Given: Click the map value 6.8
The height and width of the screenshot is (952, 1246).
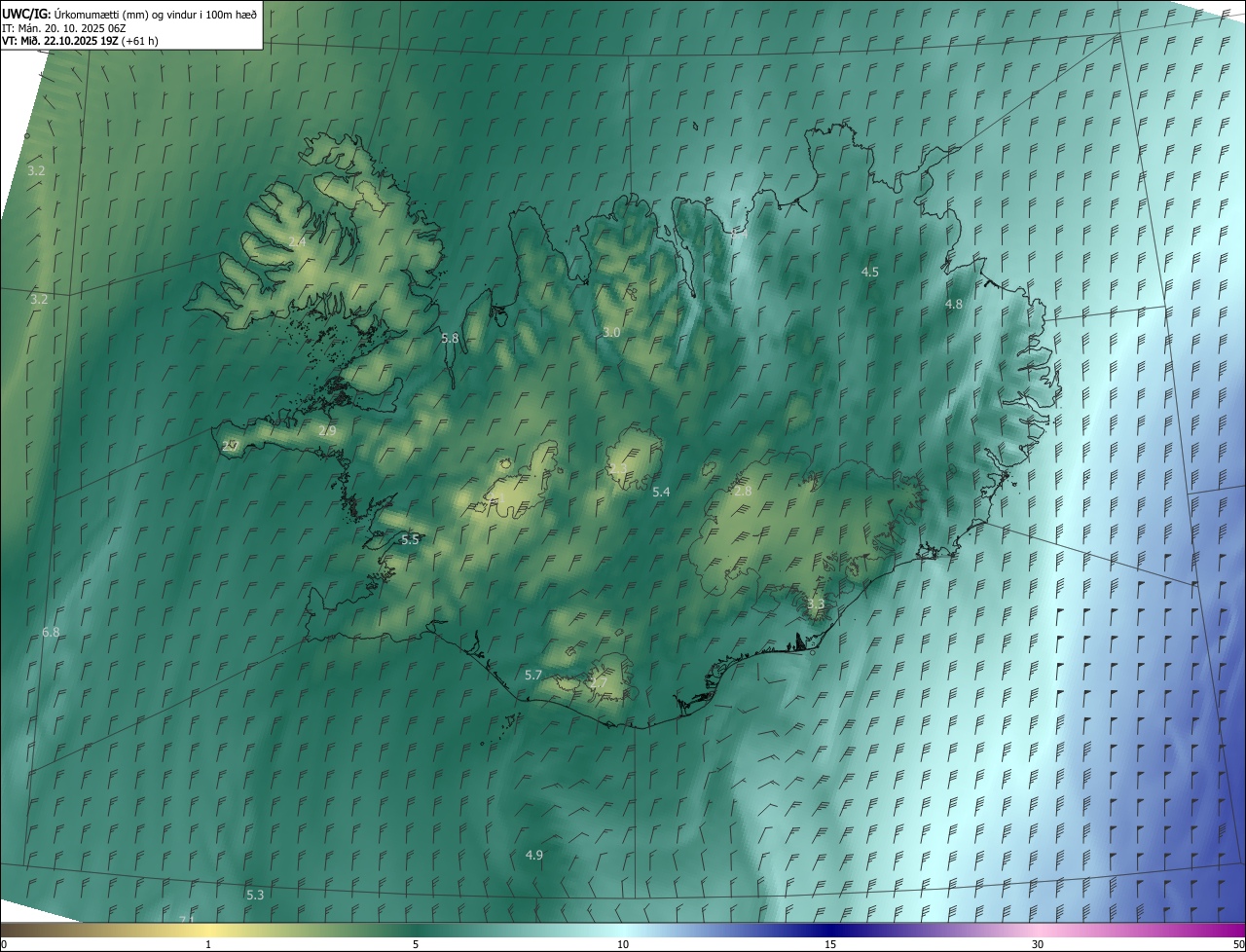Looking at the screenshot, I should pos(51,632).
